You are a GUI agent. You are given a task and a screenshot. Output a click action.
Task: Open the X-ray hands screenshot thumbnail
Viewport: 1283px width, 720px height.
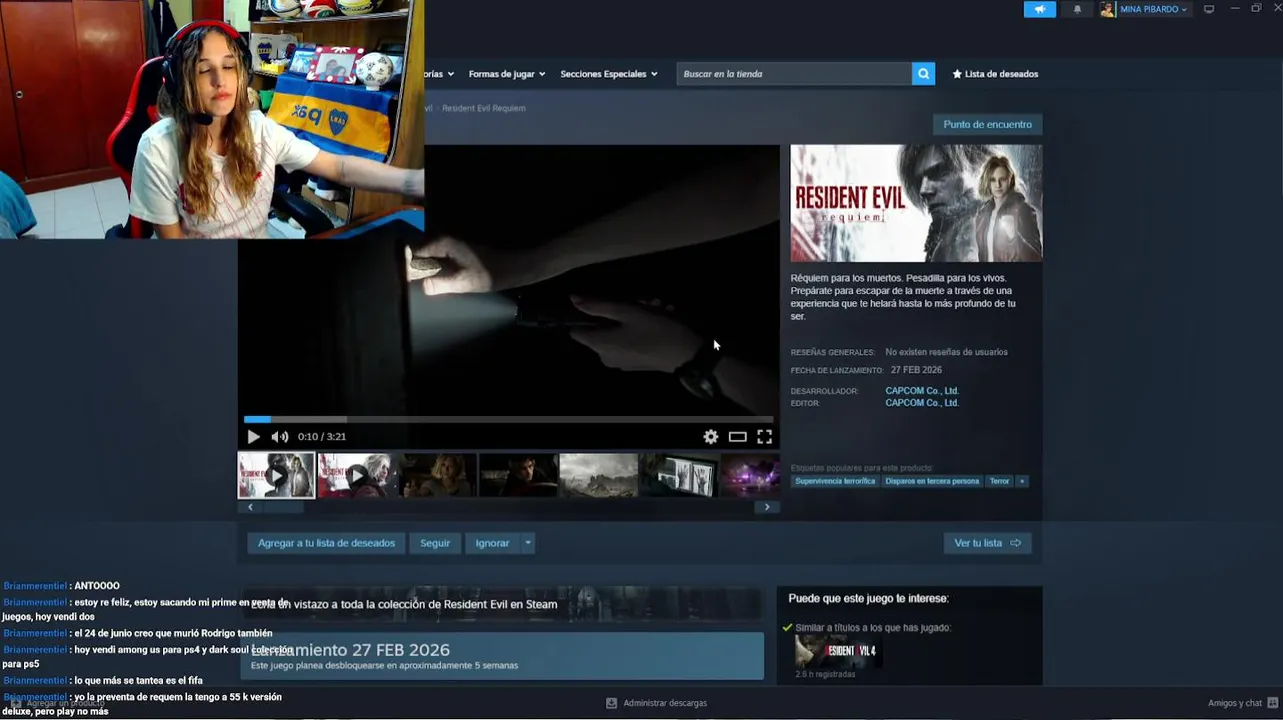coord(679,475)
